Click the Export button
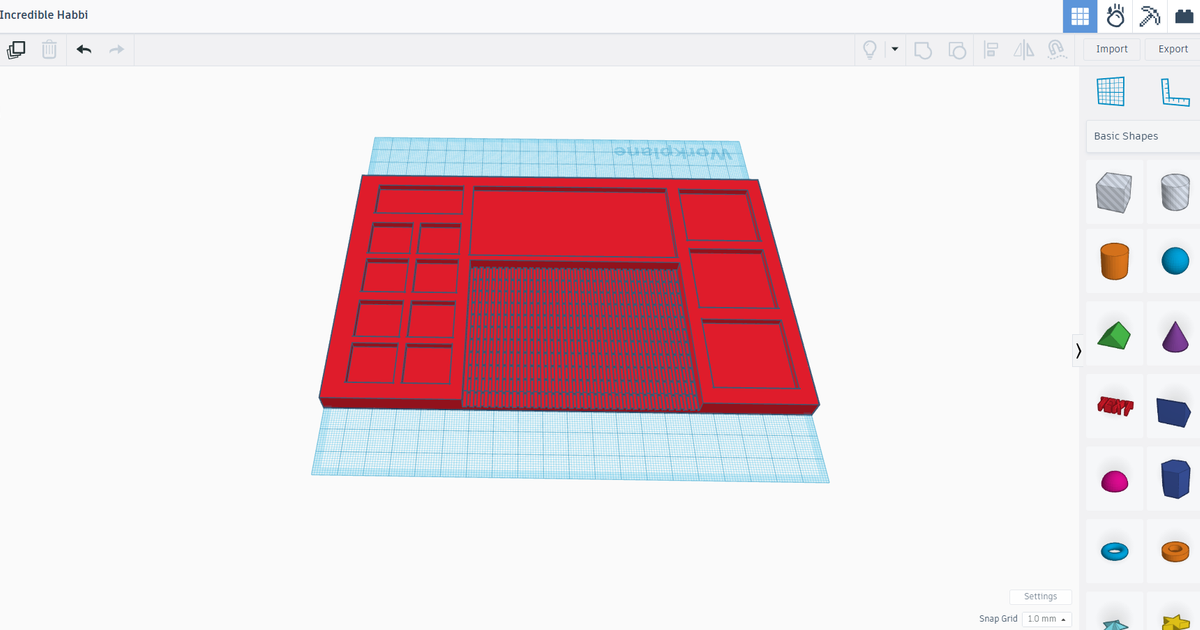This screenshot has width=1200, height=630. pos(1172,48)
